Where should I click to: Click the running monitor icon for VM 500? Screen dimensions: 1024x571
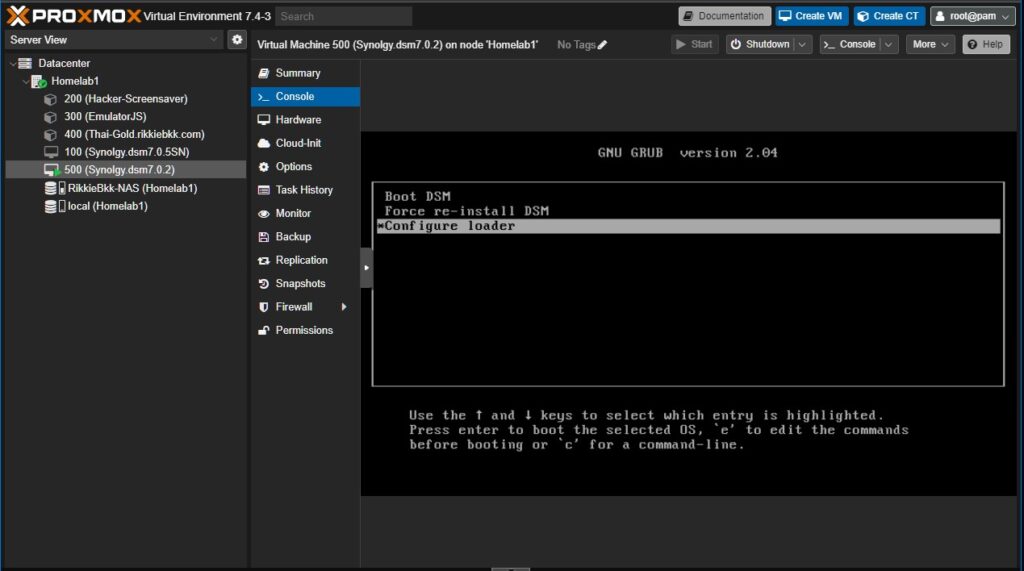[x=52, y=170]
